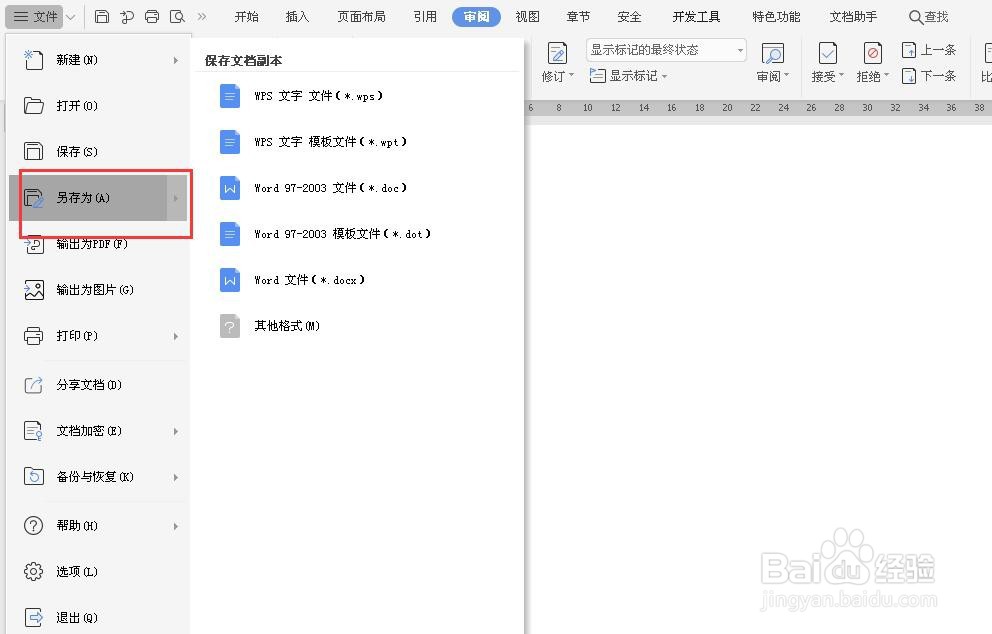Image resolution: width=992 pixels, height=634 pixels.
Task: Choose 输出为图片 (G) menu item
Action: click(x=98, y=290)
